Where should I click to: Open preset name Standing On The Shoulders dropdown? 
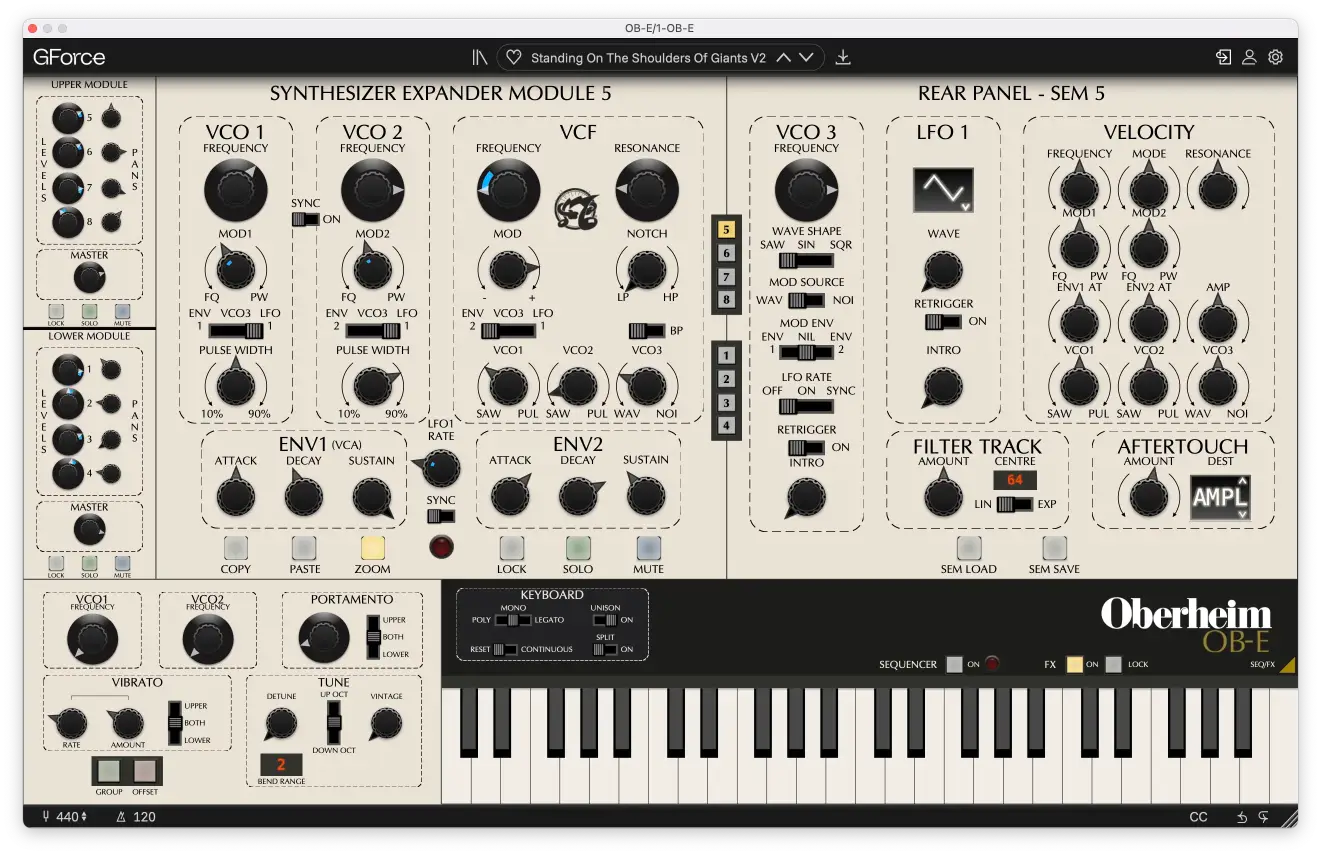tap(648, 58)
